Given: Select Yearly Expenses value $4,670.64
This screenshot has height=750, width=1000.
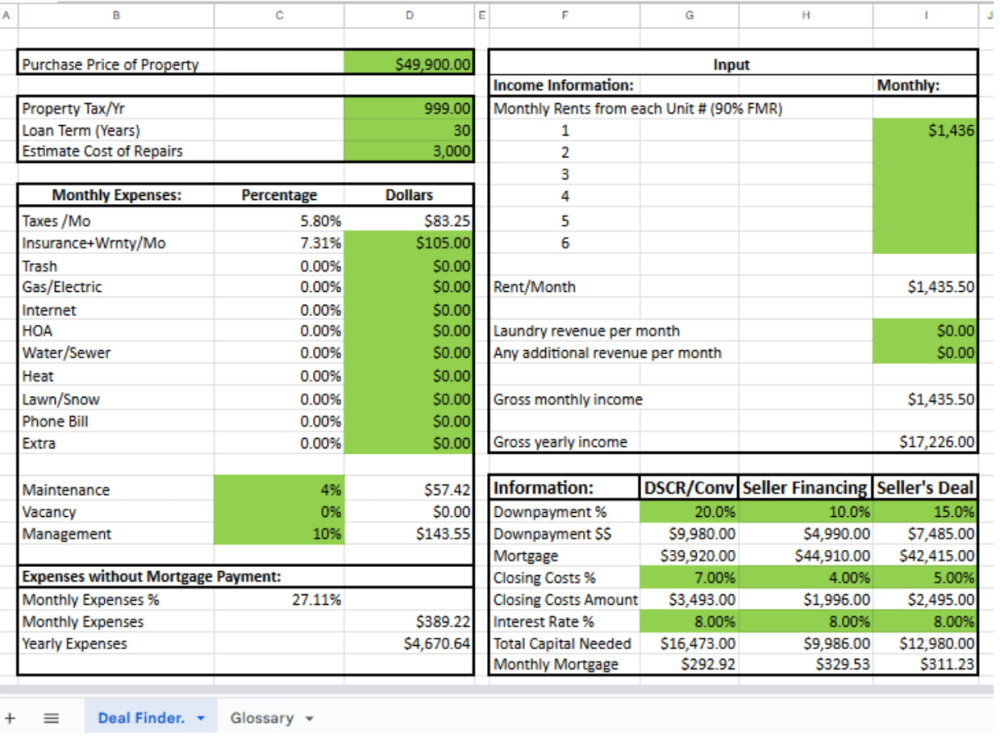Looking at the screenshot, I should pos(409,643).
